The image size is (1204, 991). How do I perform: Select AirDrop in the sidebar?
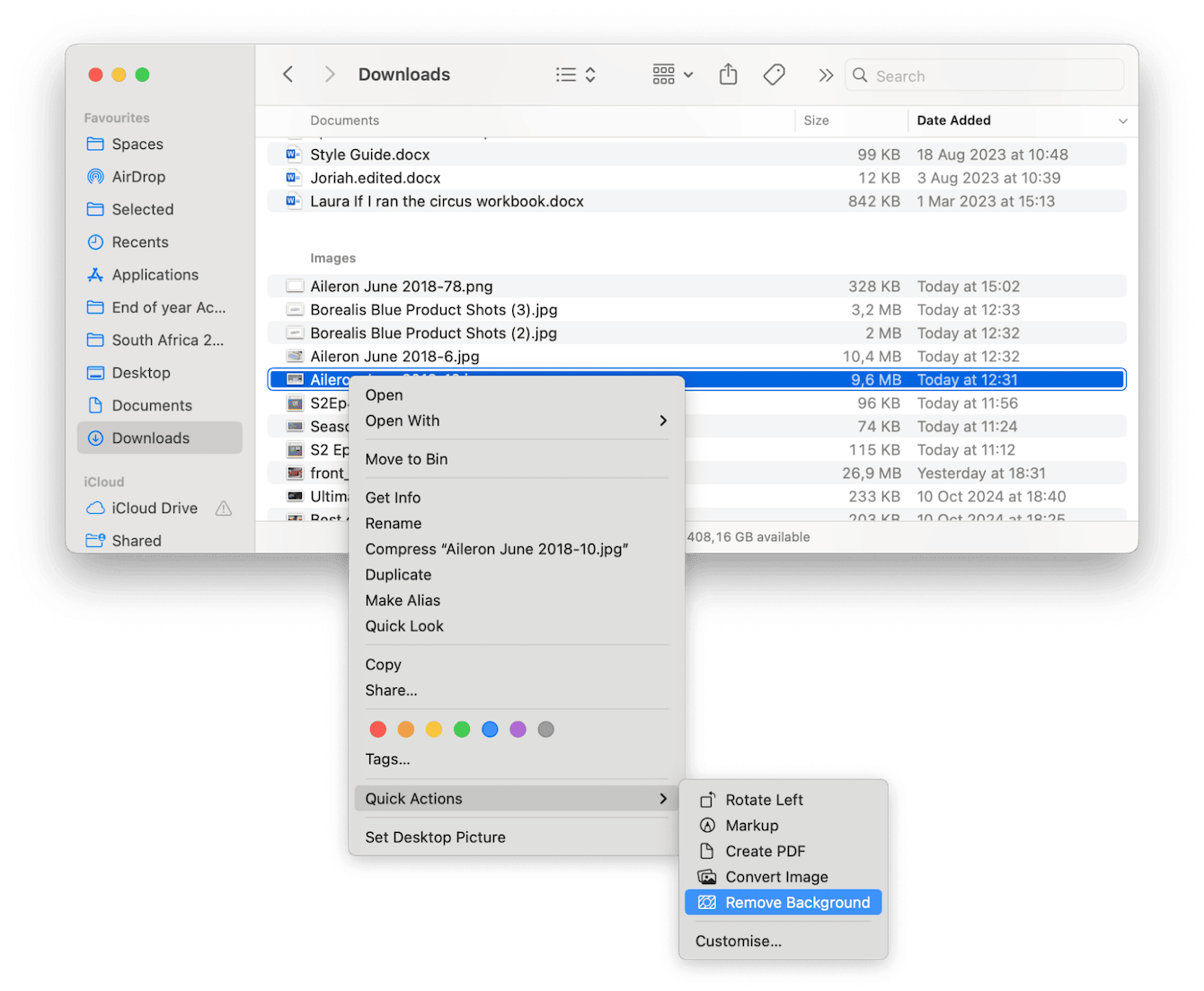138,176
